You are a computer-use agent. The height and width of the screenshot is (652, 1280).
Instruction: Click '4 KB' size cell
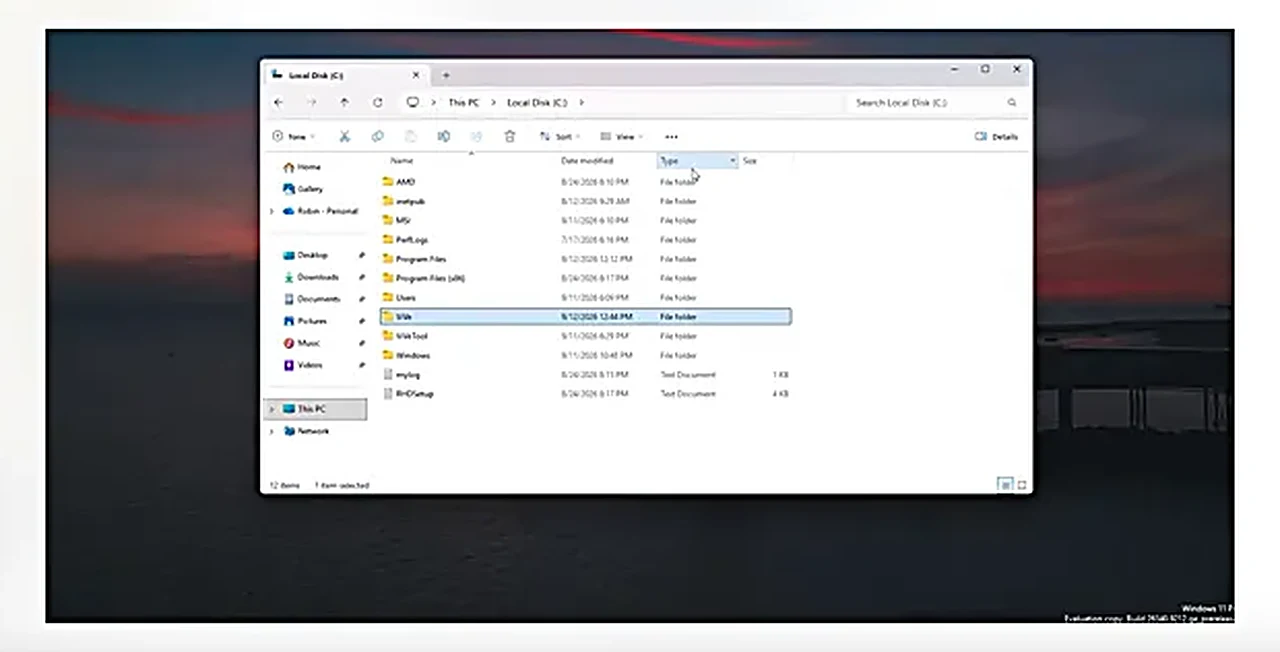(x=780, y=394)
